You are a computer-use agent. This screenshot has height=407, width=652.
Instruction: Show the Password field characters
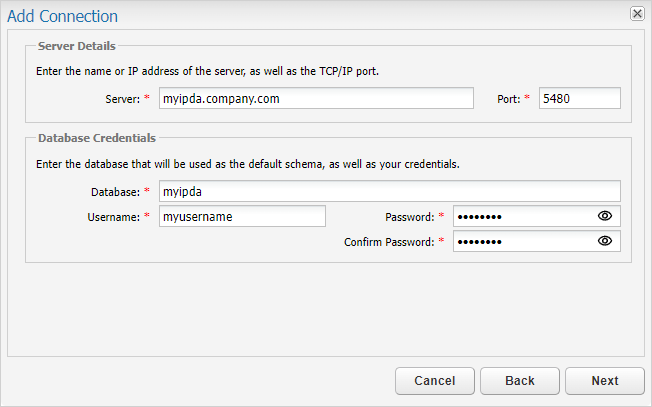point(604,216)
